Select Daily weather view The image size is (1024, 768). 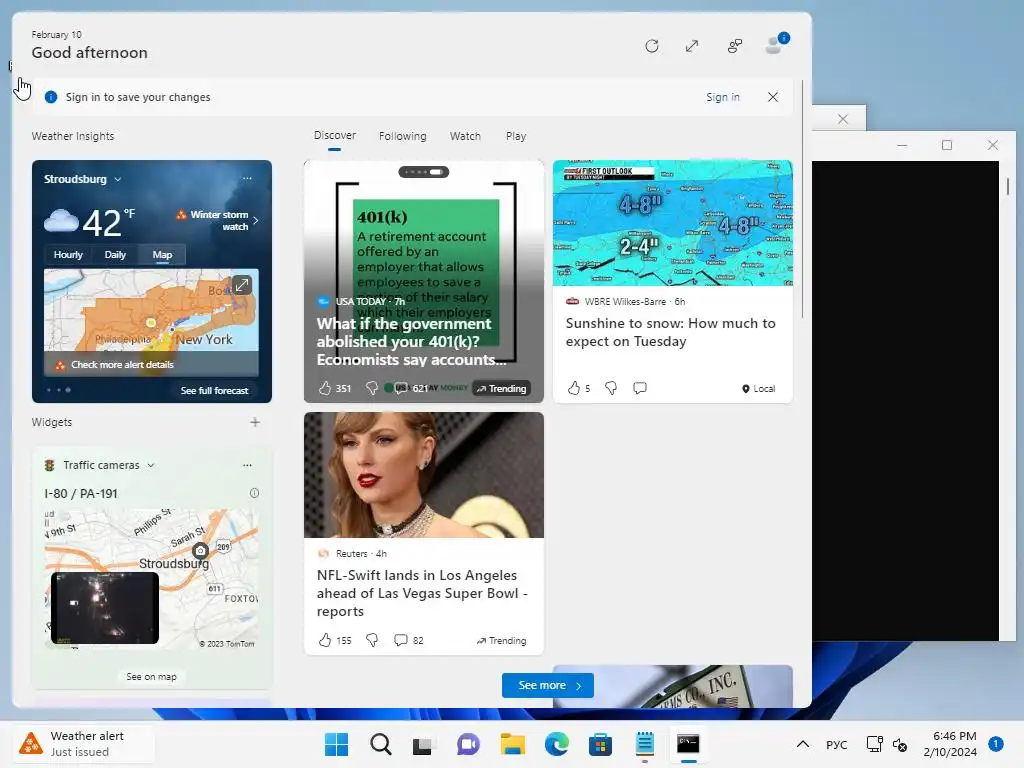(115, 255)
